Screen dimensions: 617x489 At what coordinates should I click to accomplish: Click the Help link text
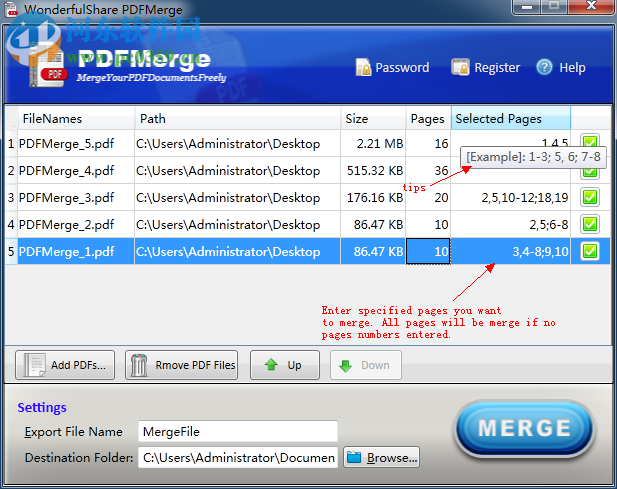(572, 68)
